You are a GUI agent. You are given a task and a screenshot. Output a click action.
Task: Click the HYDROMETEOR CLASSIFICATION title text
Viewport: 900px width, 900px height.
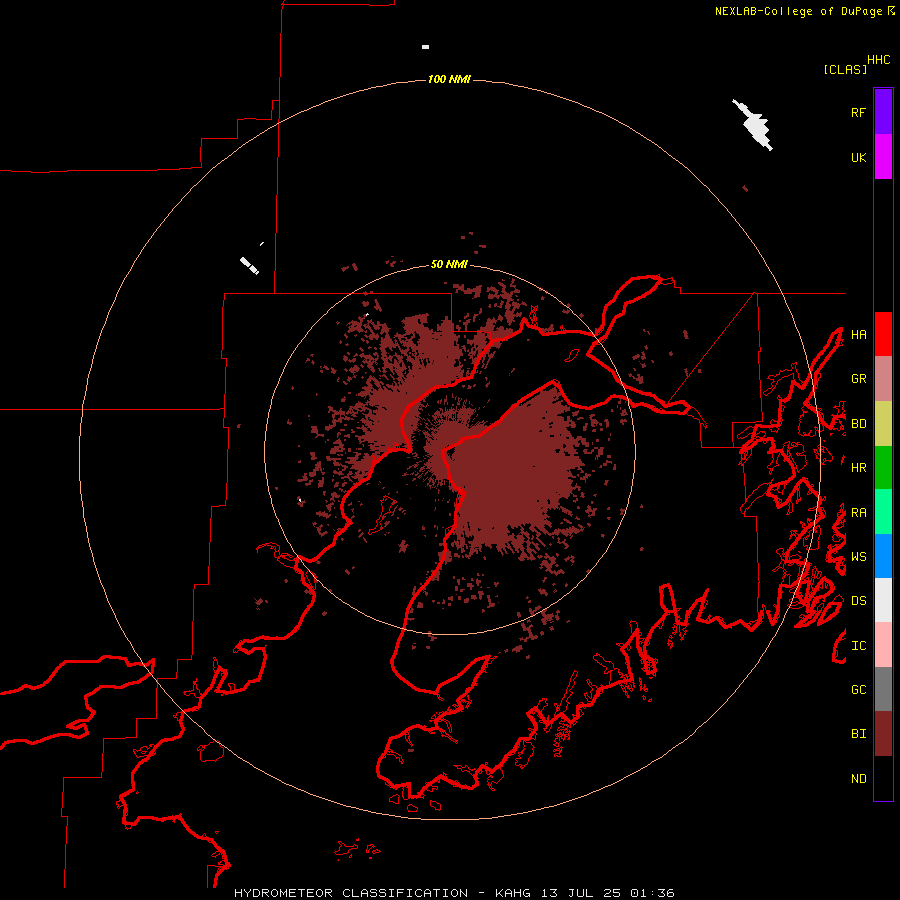(x=351, y=893)
